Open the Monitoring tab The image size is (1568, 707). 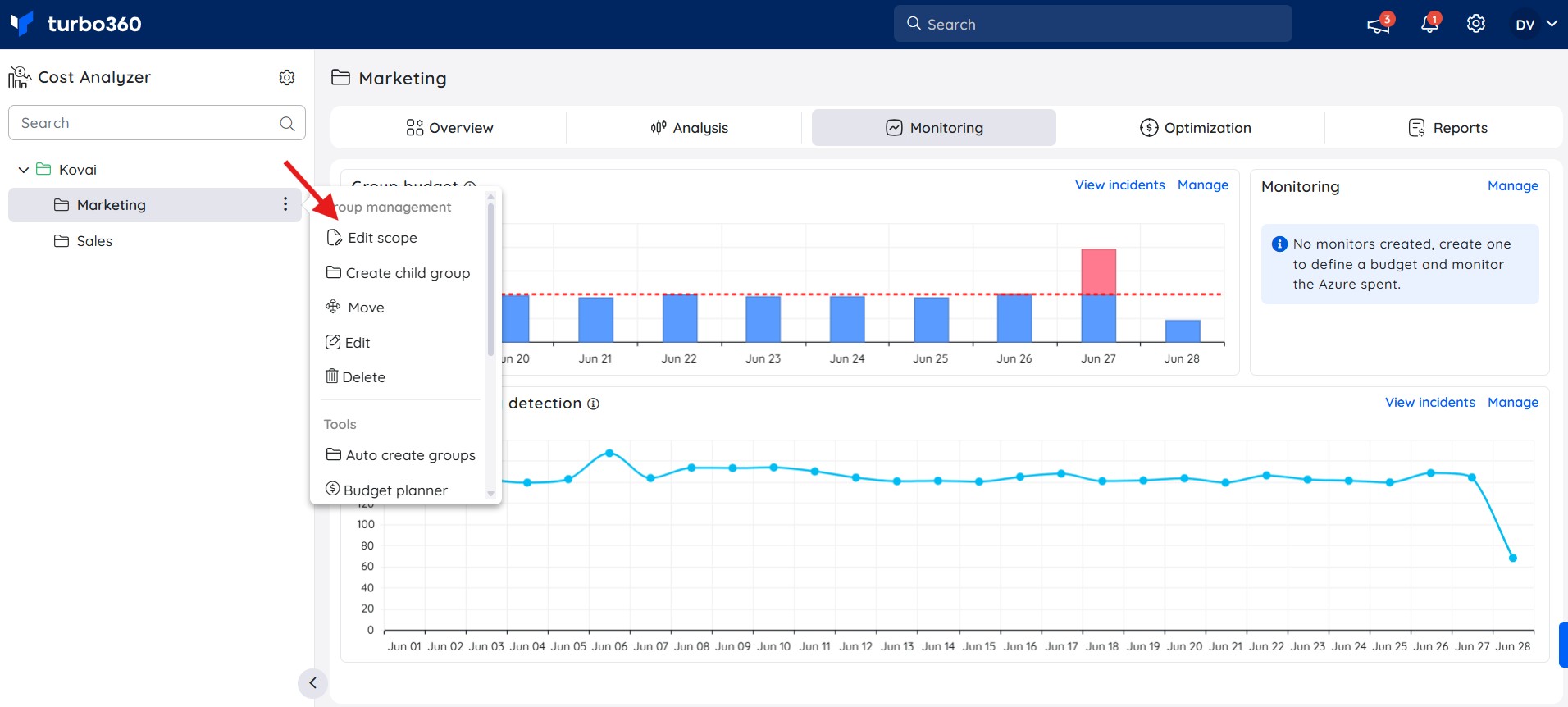pyautogui.click(x=934, y=128)
